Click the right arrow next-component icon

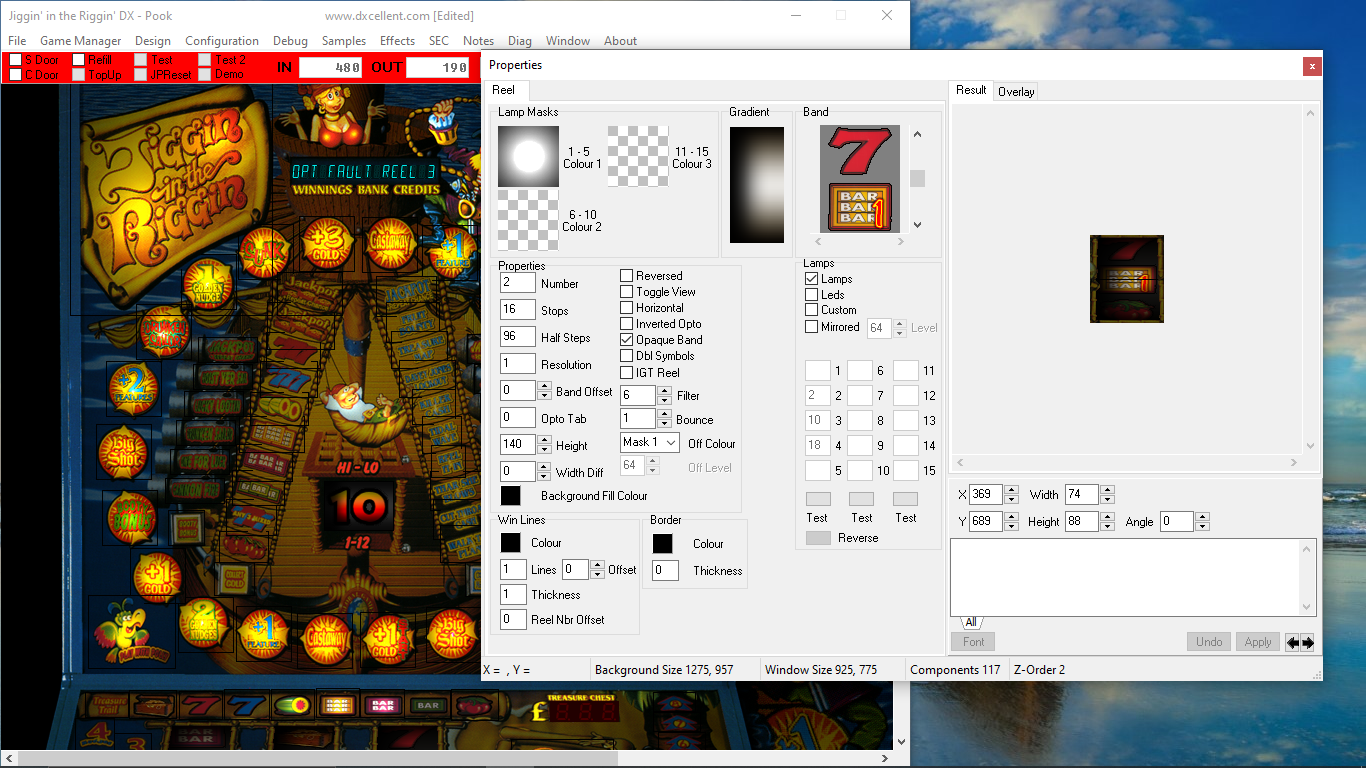[1307, 642]
